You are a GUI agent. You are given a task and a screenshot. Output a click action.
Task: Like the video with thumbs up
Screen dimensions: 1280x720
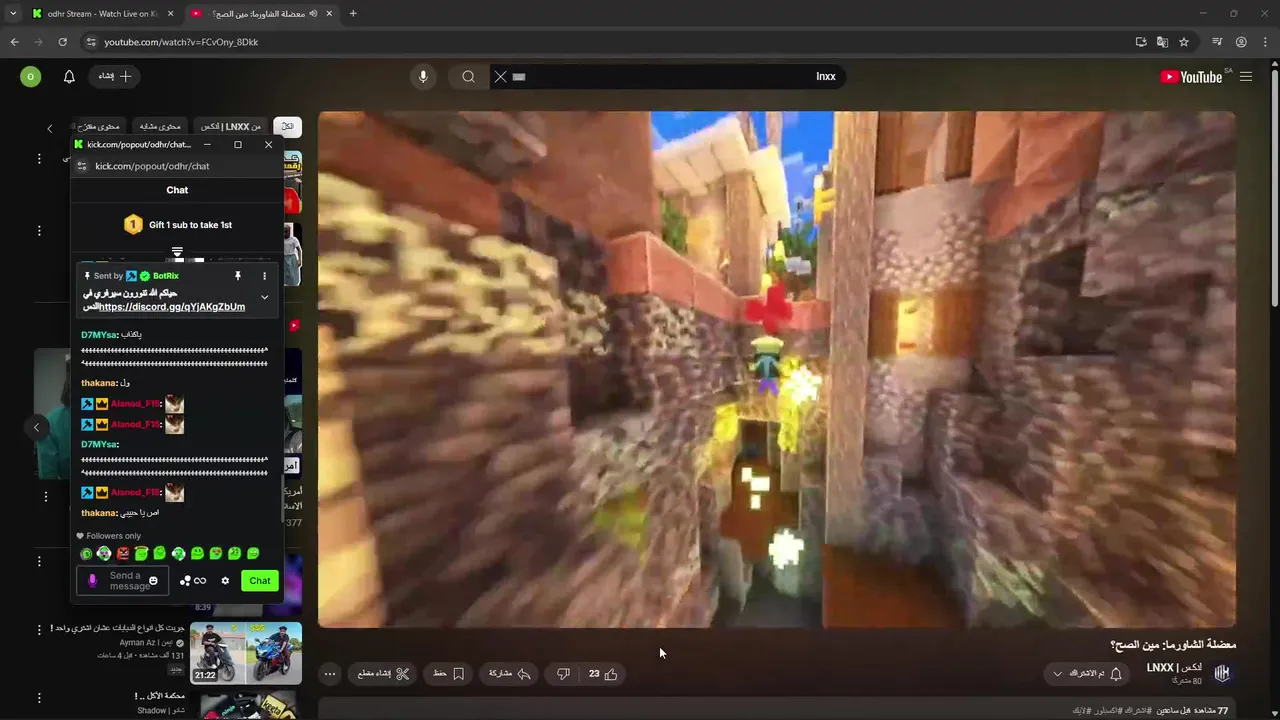(x=602, y=674)
